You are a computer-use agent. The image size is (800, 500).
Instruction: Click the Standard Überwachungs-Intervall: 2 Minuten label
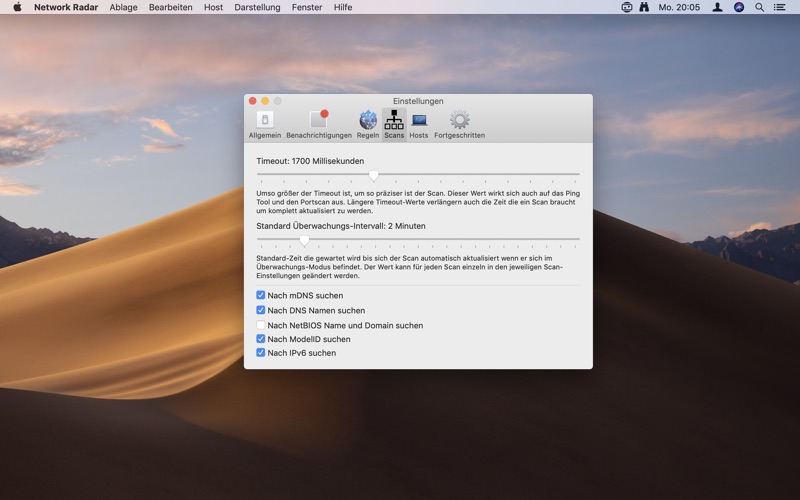341,226
